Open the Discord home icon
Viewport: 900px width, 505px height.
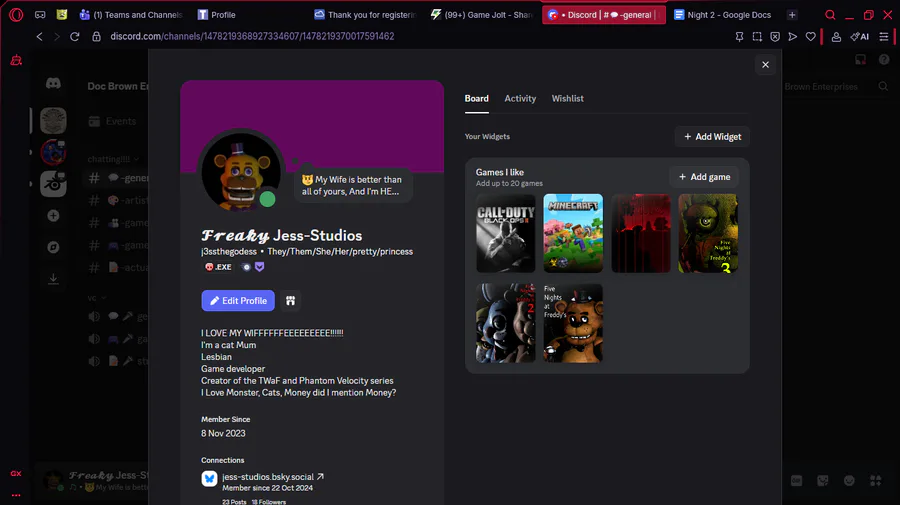tap(53, 84)
